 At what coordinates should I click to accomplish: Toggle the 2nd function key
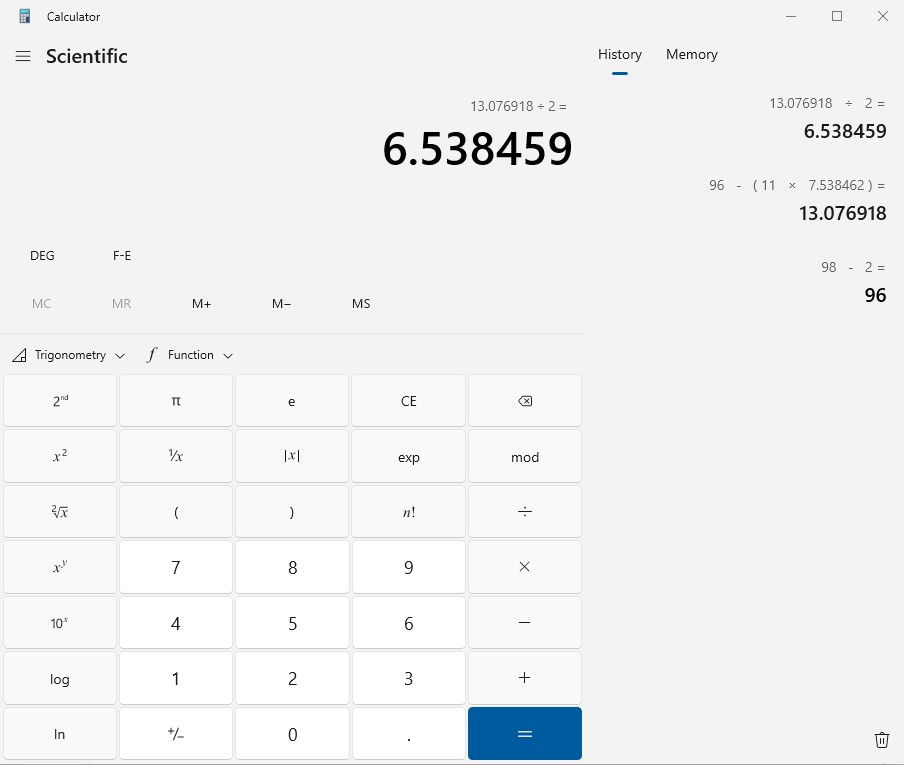[60, 401]
